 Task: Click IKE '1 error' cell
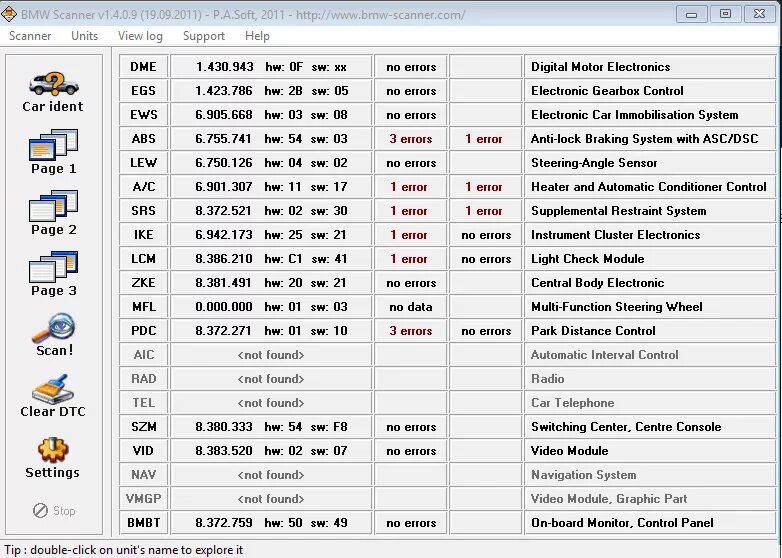tap(411, 234)
